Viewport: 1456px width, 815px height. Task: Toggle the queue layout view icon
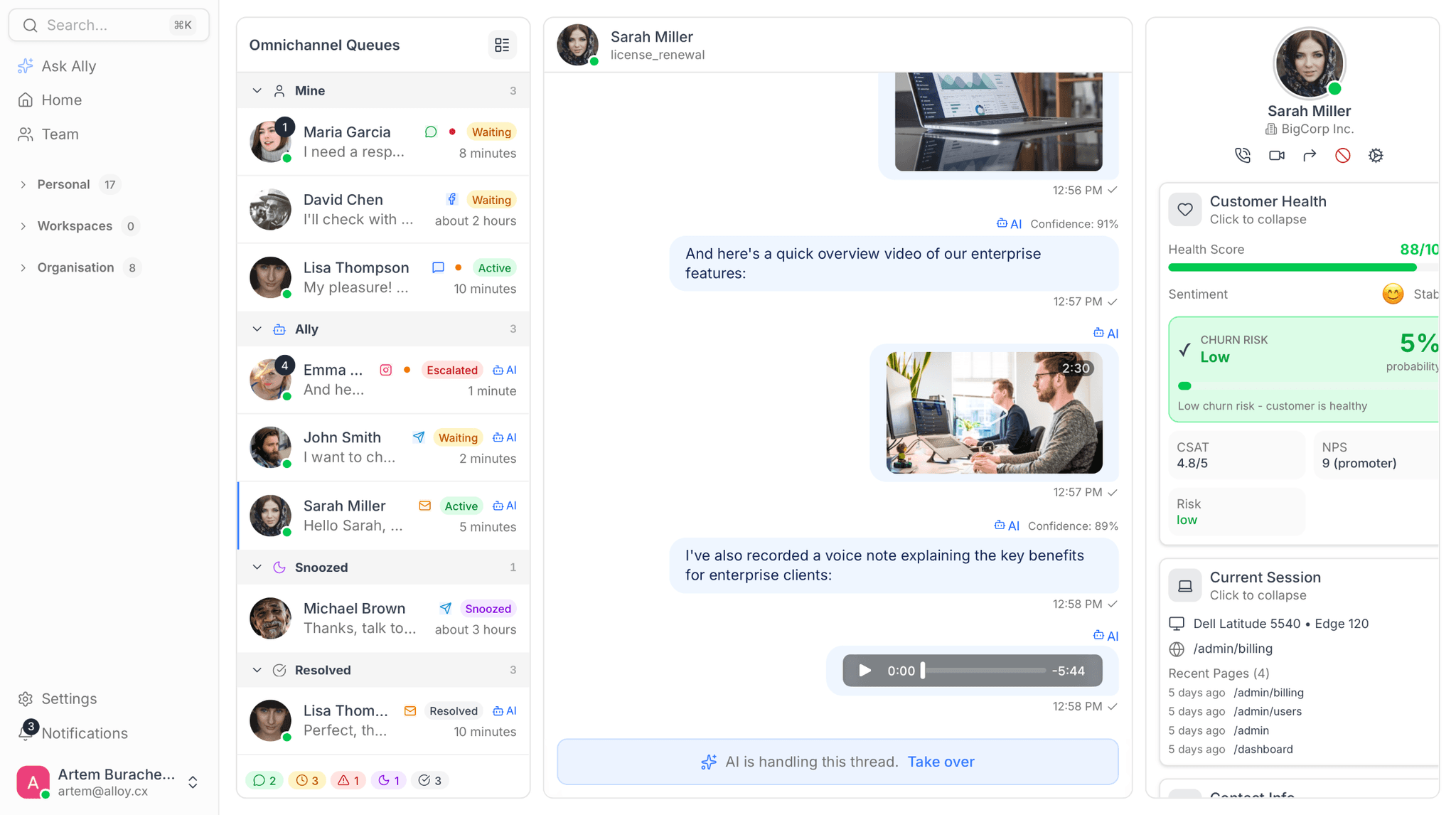[502, 45]
